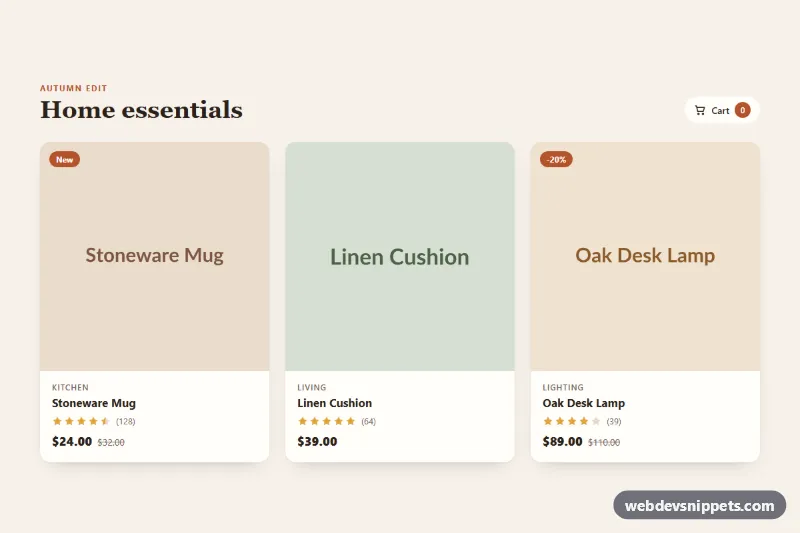Click the -20% badge on Oak Desk Lamp
Image resolution: width=800 pixels, height=533 pixels.
[x=556, y=160]
